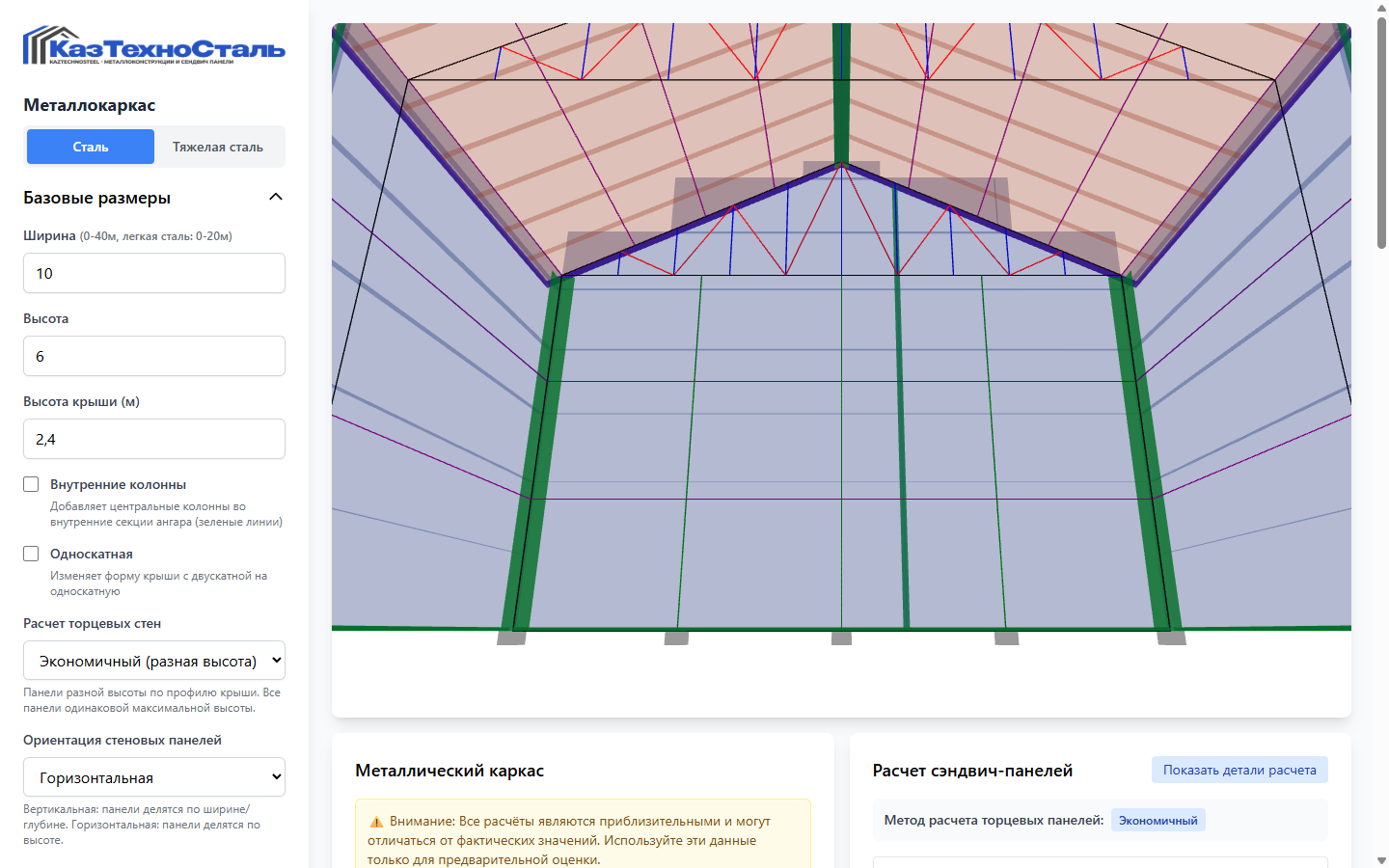The image size is (1389, 868).
Task: Click the Базовые размеры section title
Action: [x=97, y=198]
